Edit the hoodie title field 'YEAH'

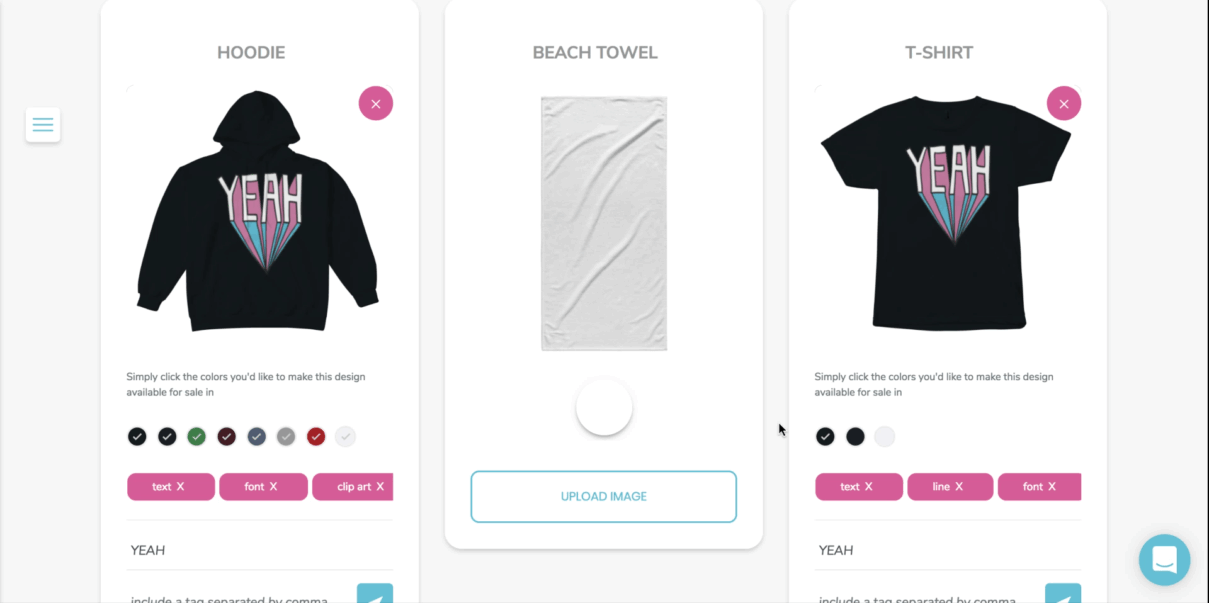click(260, 550)
